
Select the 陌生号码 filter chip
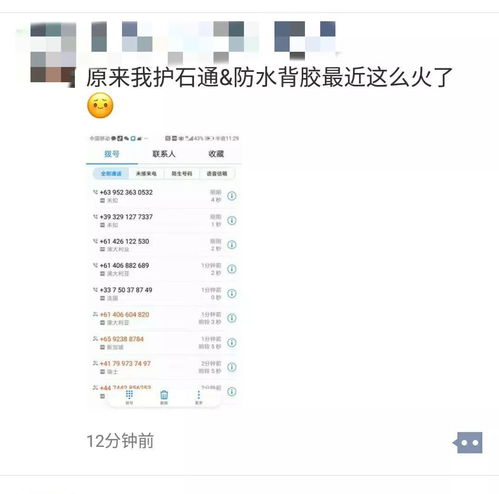182,174
